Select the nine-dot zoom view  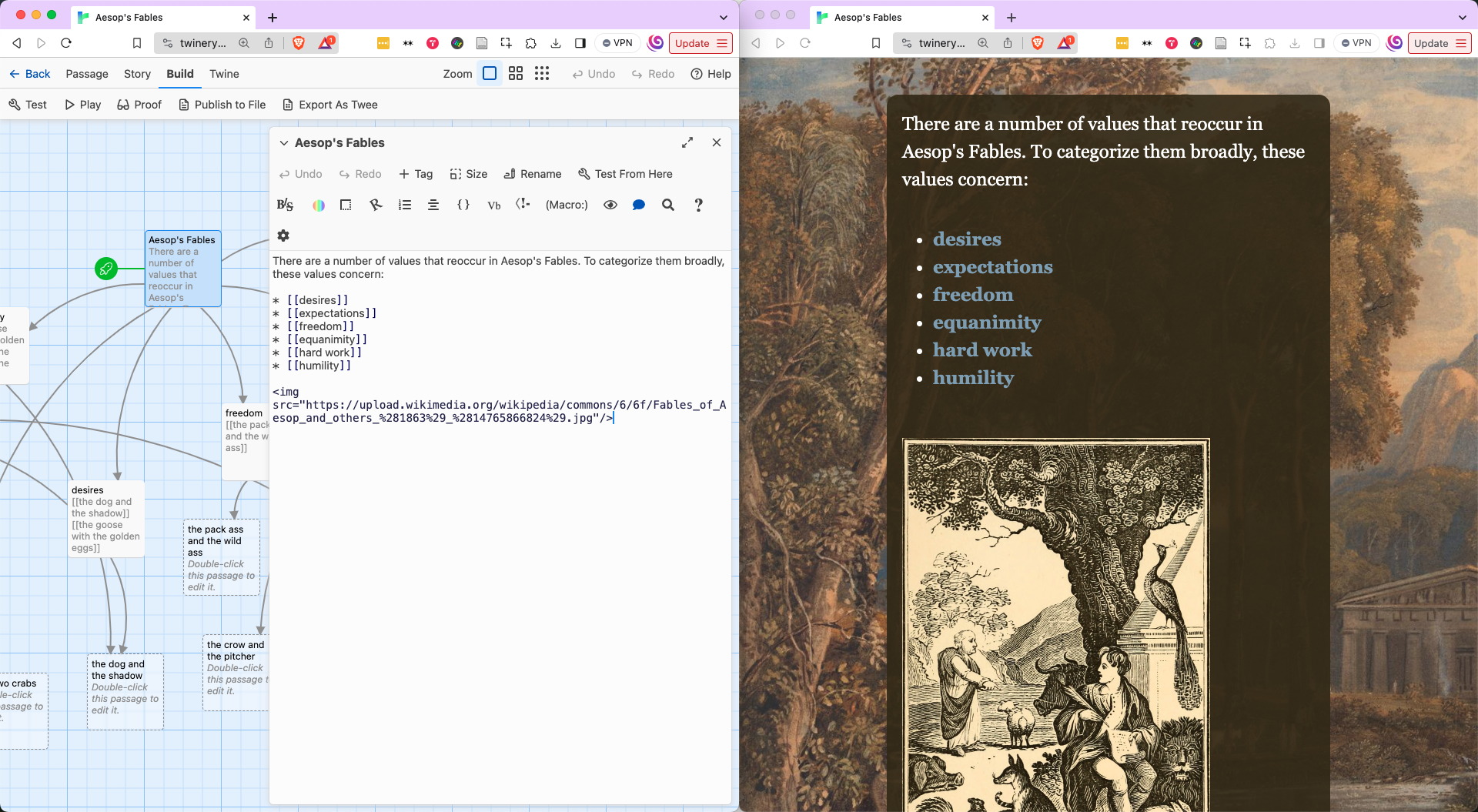542,73
